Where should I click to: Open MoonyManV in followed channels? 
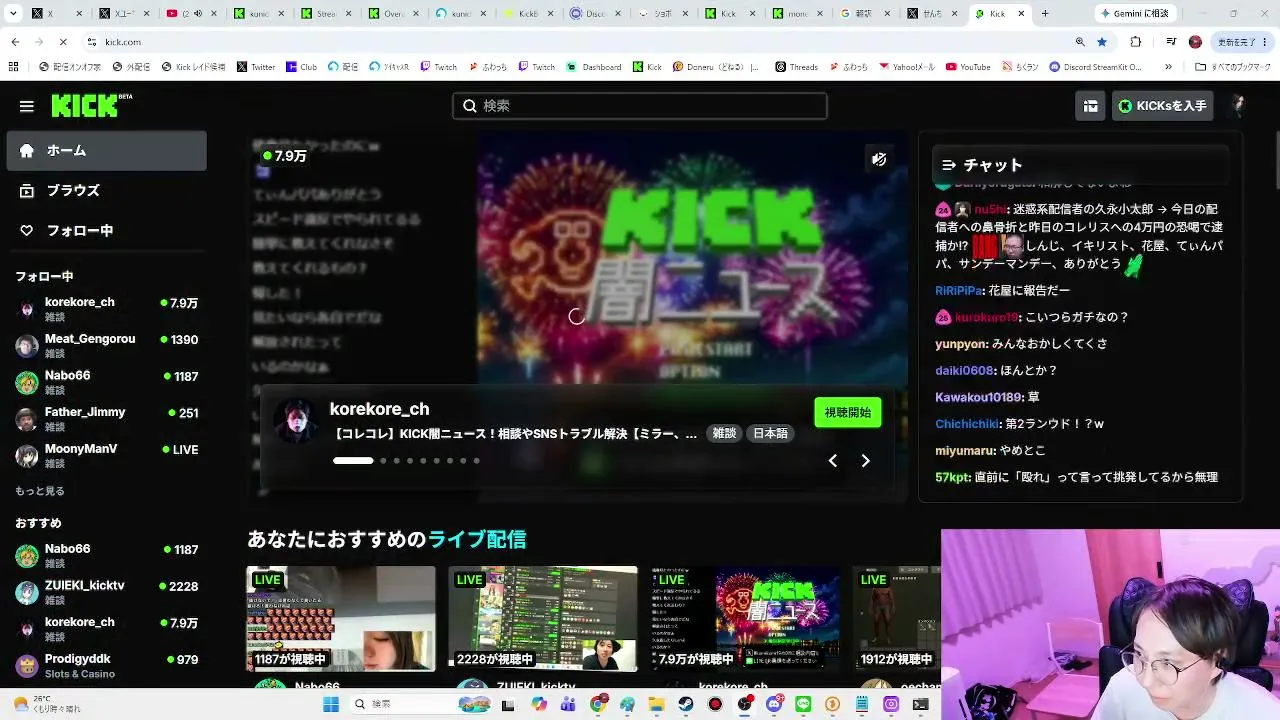tap(107, 456)
